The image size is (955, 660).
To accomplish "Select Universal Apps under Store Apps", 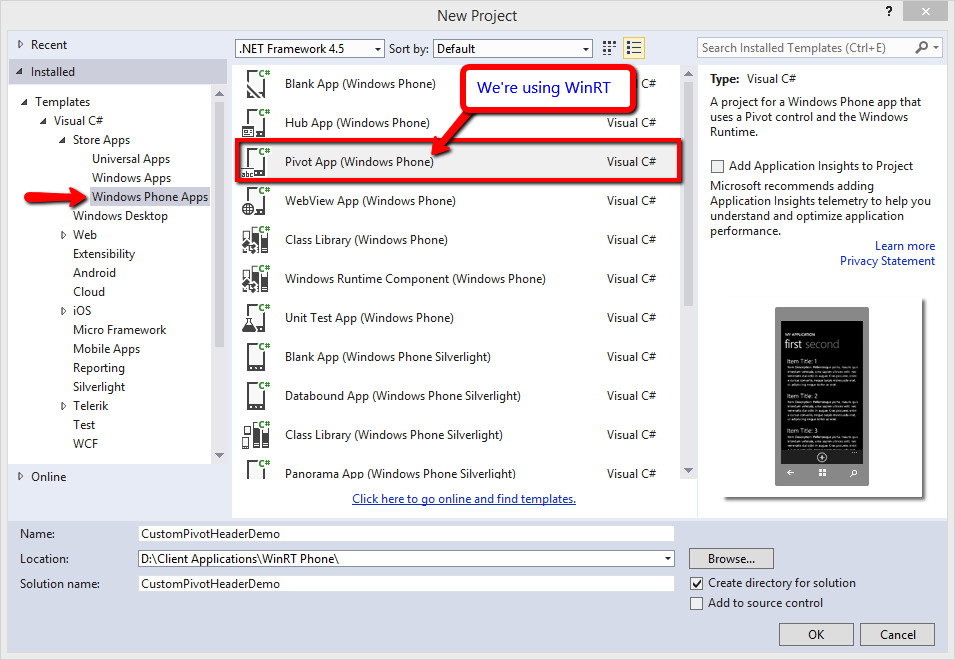I will (131, 159).
